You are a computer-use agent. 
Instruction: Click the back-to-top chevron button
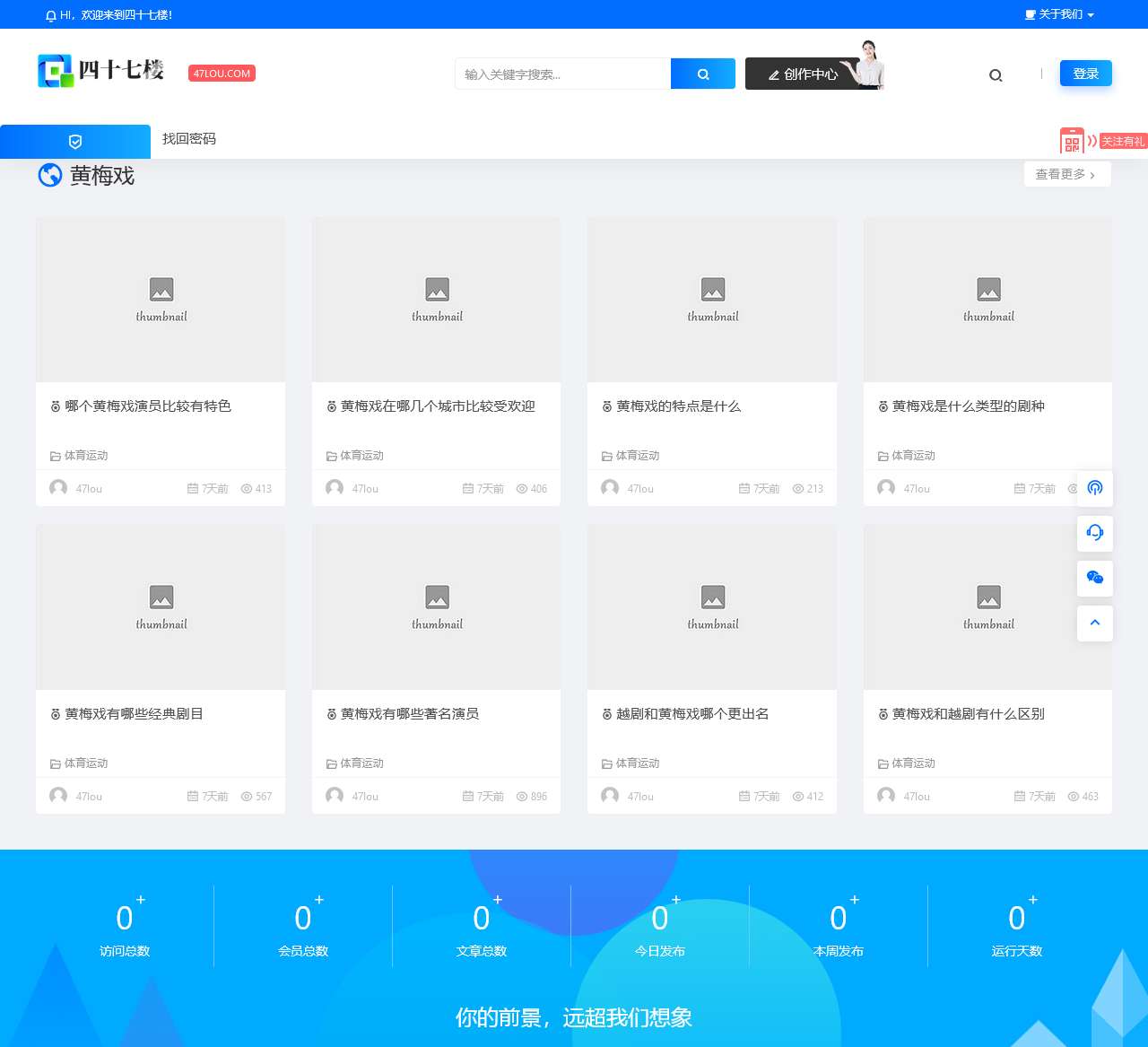(x=1094, y=623)
